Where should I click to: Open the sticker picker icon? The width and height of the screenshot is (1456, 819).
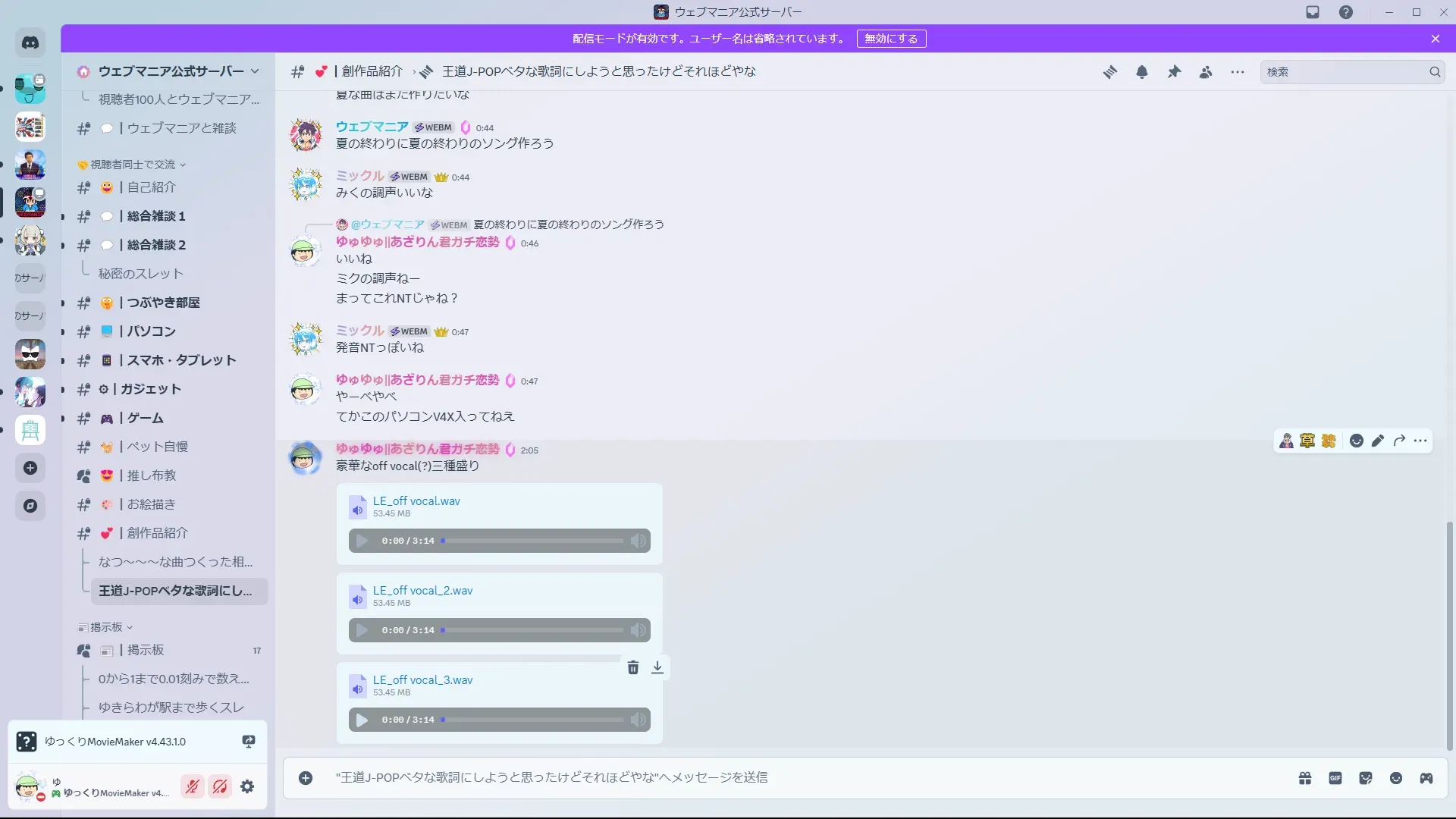point(1366,778)
